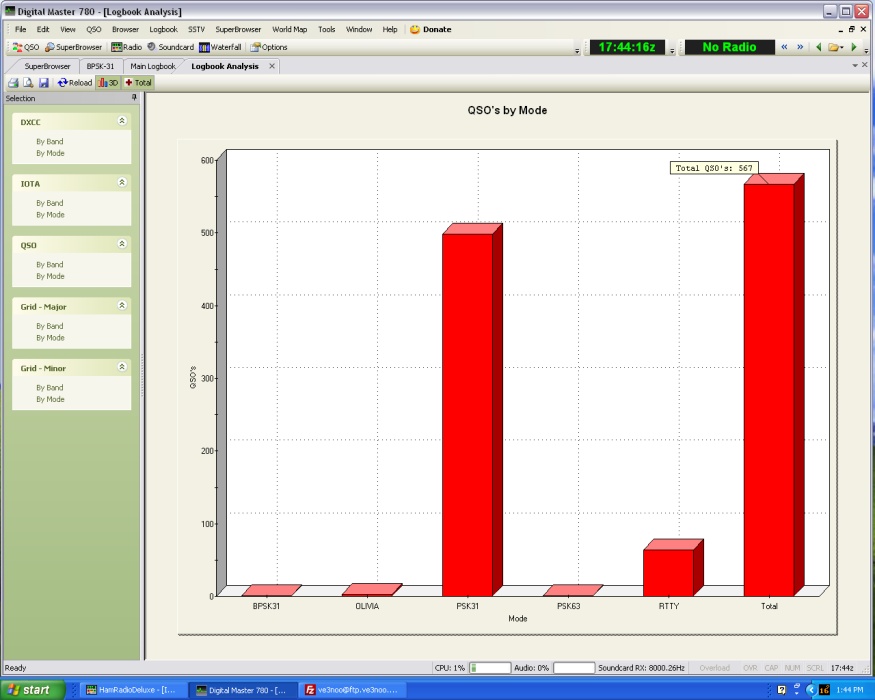Click the Total bar in chart
The height and width of the screenshot is (700, 875).
pos(769,390)
